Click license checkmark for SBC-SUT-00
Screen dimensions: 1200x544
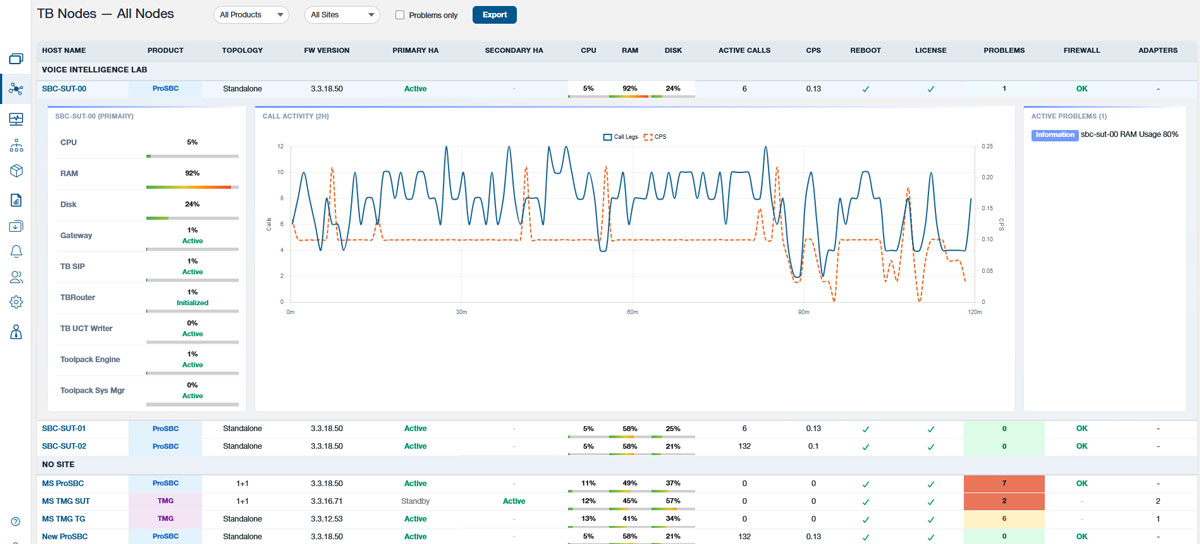(x=930, y=89)
